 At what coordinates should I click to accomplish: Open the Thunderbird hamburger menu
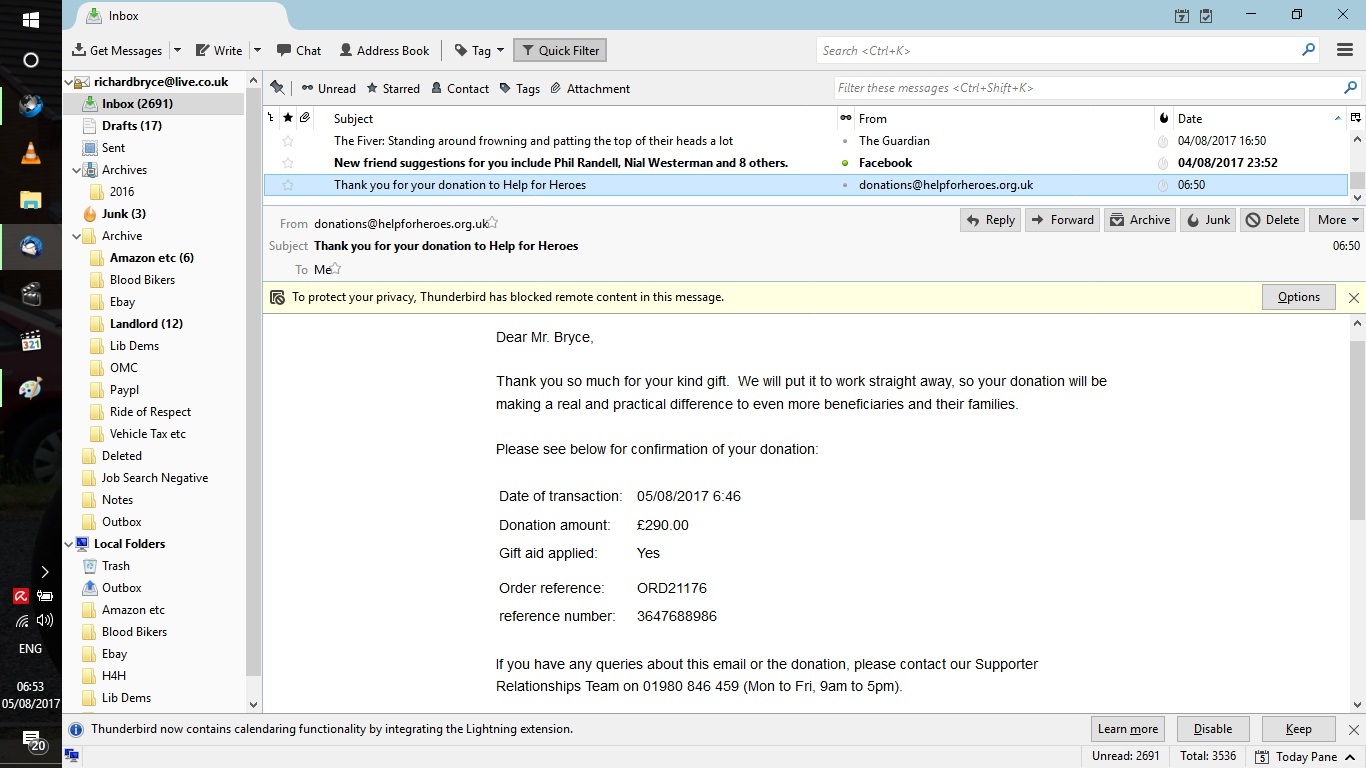tap(1345, 50)
